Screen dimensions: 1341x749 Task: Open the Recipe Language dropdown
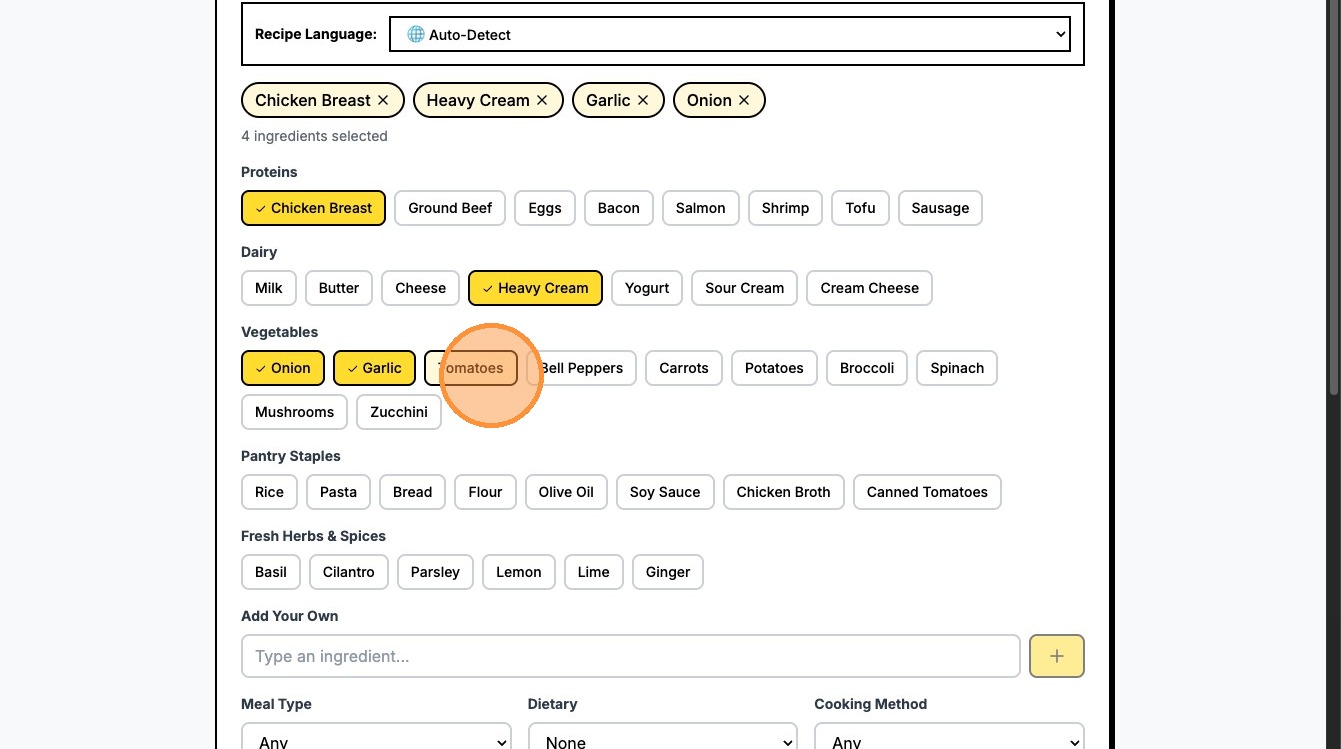tap(729, 34)
